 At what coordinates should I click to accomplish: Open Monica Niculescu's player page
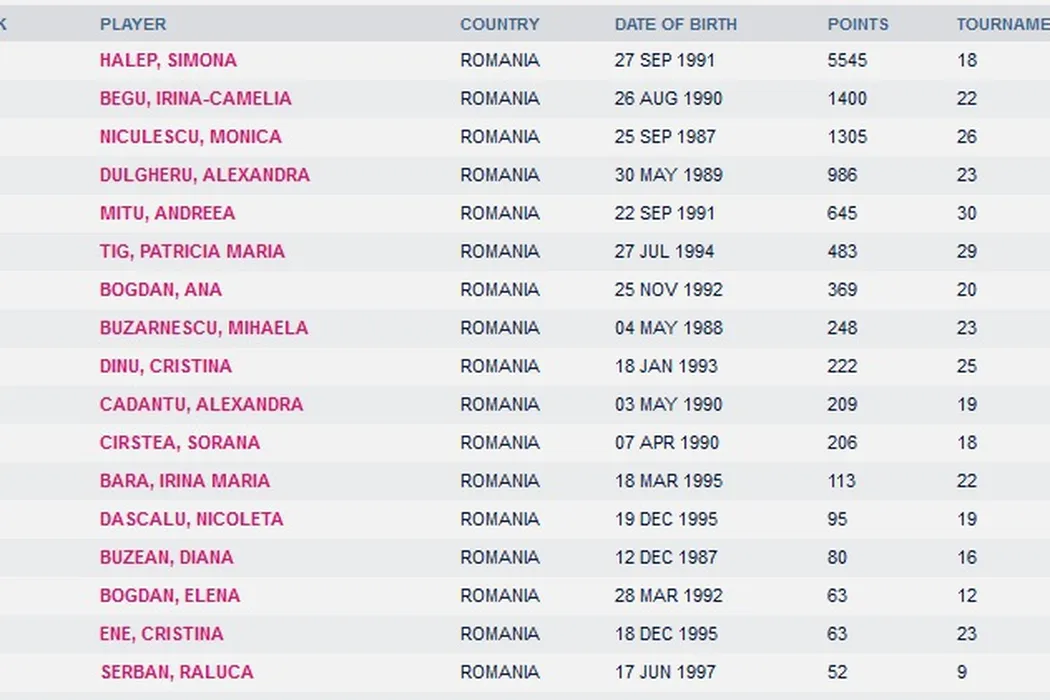(190, 137)
